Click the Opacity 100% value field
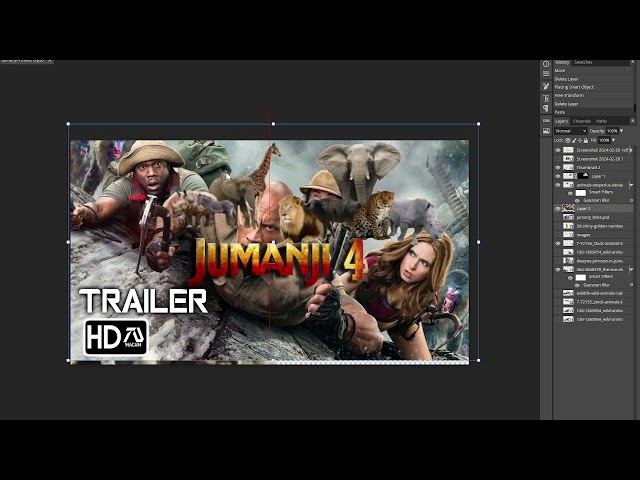This screenshot has height=480, width=640. 612,131
